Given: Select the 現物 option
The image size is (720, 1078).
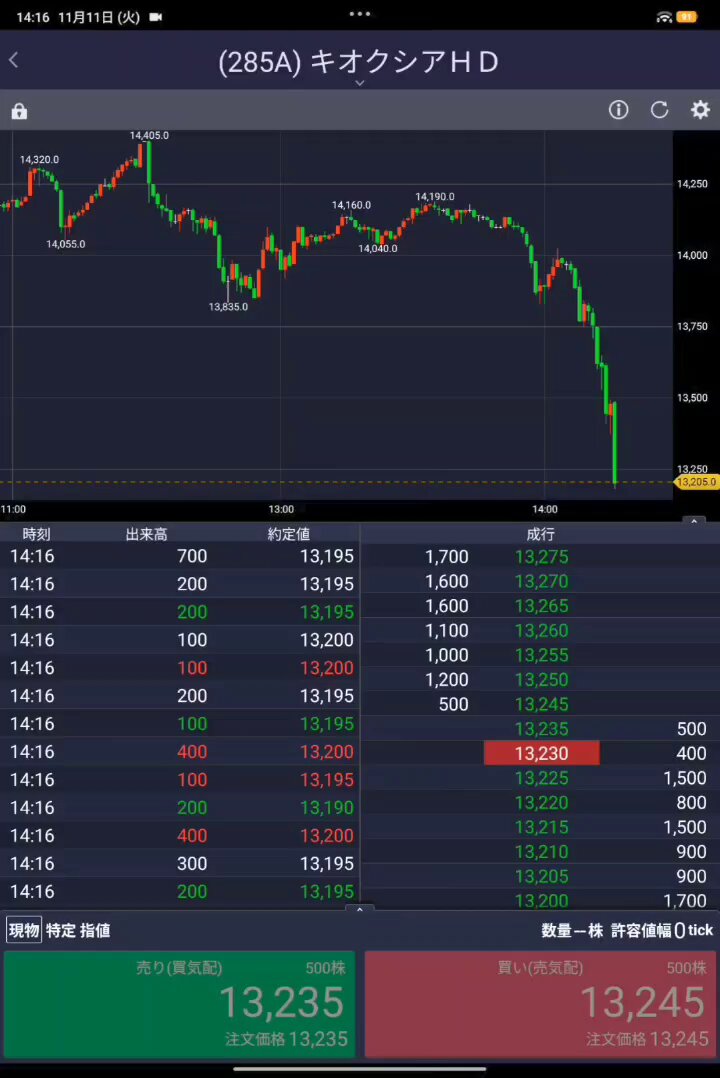Looking at the screenshot, I should (24, 930).
